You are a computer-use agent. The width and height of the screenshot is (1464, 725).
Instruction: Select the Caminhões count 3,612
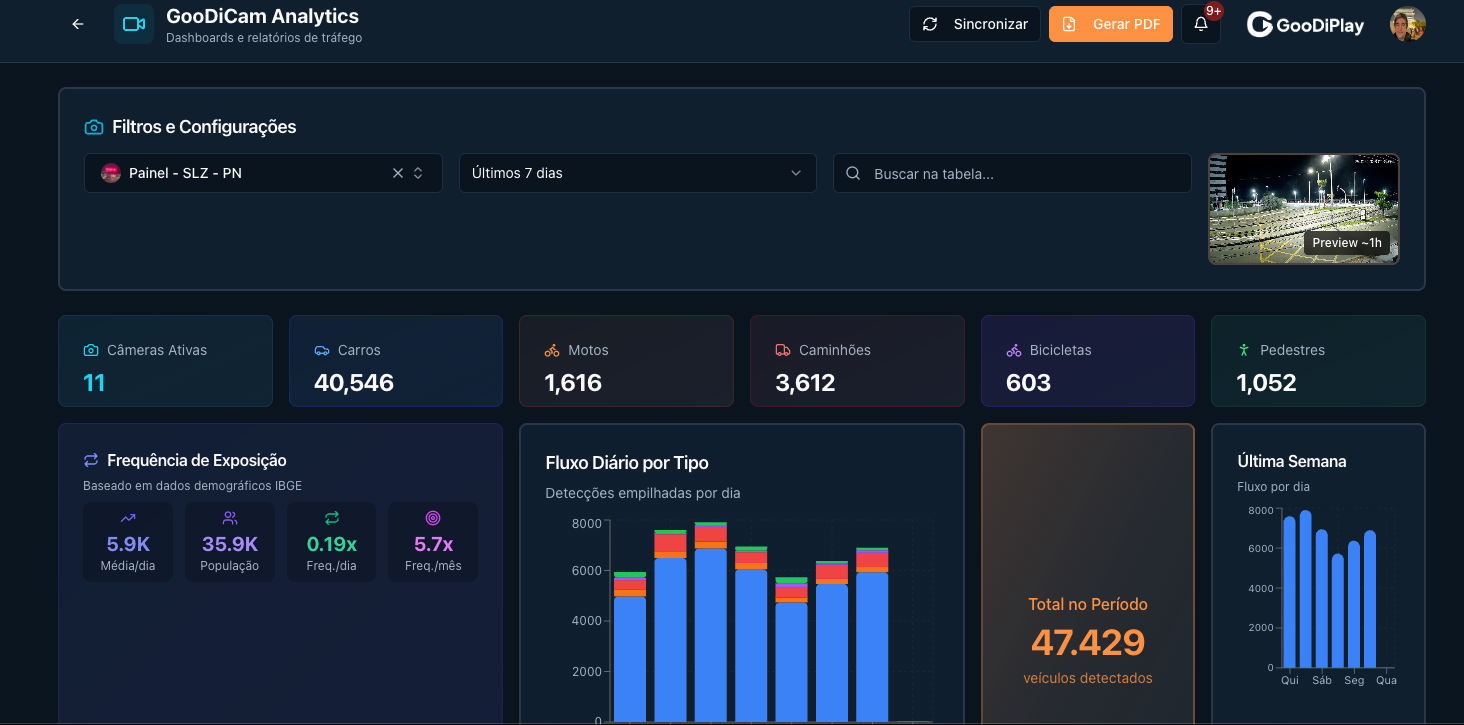[x=805, y=383]
